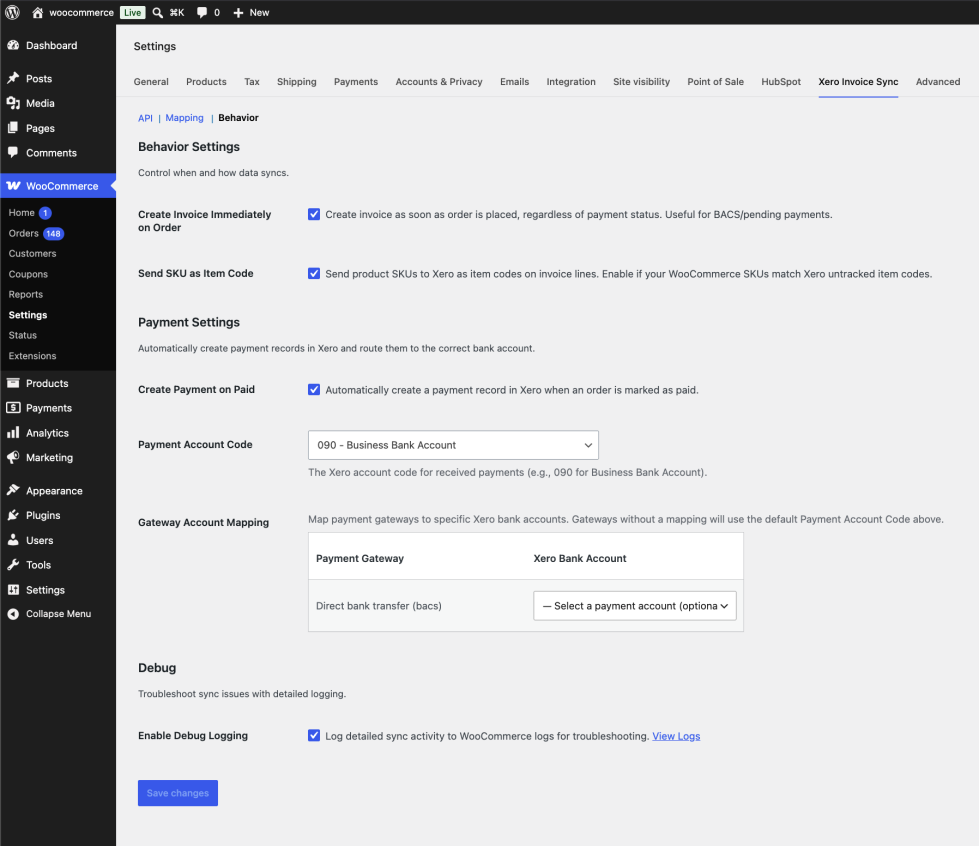Click the ⌘K search shortcut label
Image resolution: width=979 pixels, height=846 pixels.
(x=177, y=12)
